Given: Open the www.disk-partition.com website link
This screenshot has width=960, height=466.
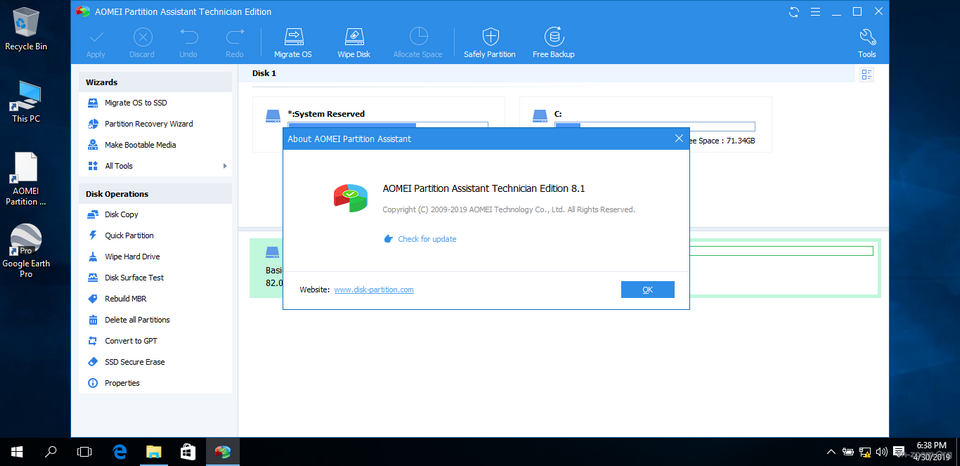Looking at the screenshot, I should (x=373, y=290).
